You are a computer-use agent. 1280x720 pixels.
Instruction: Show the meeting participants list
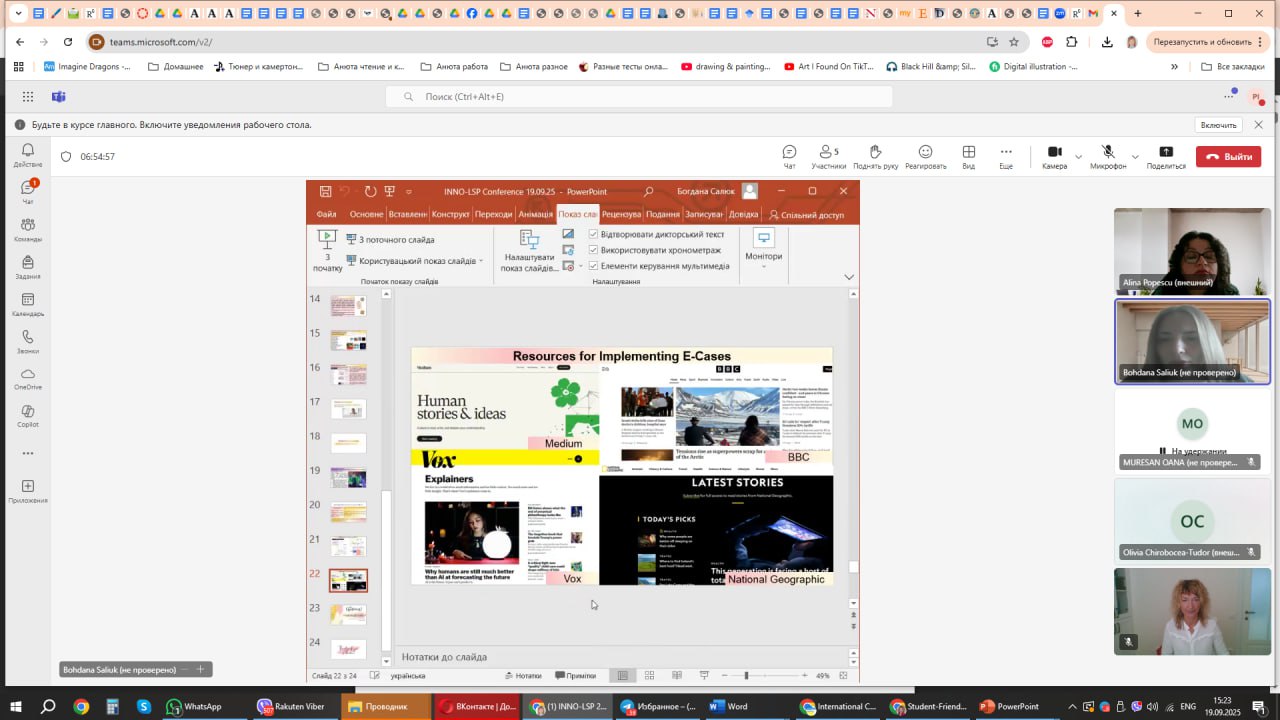pos(828,156)
